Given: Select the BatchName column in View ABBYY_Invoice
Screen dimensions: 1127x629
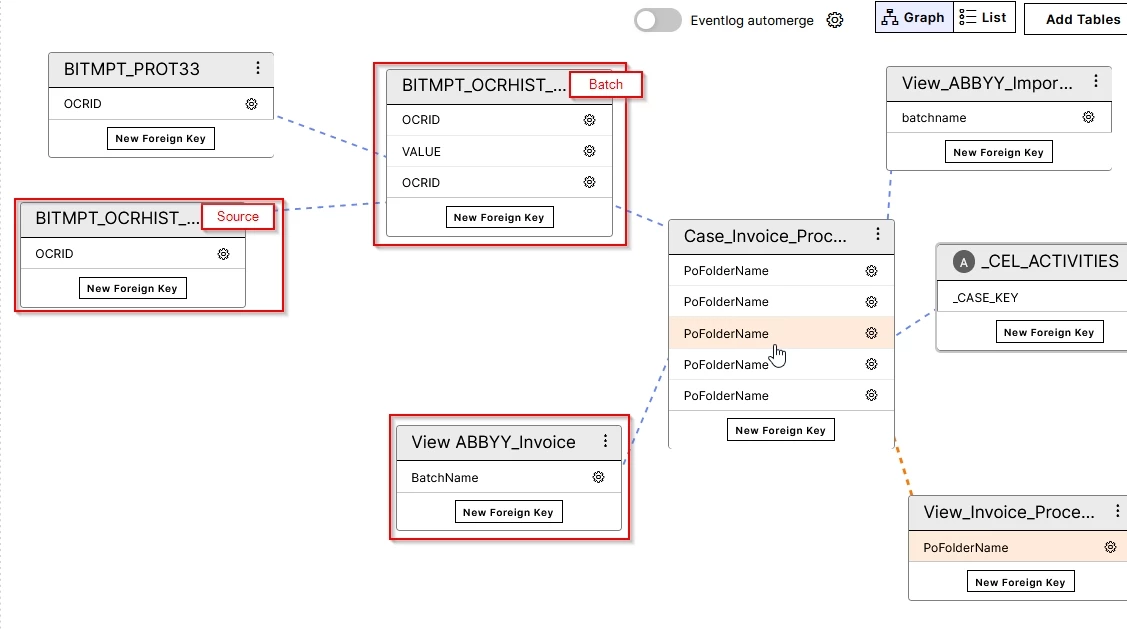Looking at the screenshot, I should [444, 477].
